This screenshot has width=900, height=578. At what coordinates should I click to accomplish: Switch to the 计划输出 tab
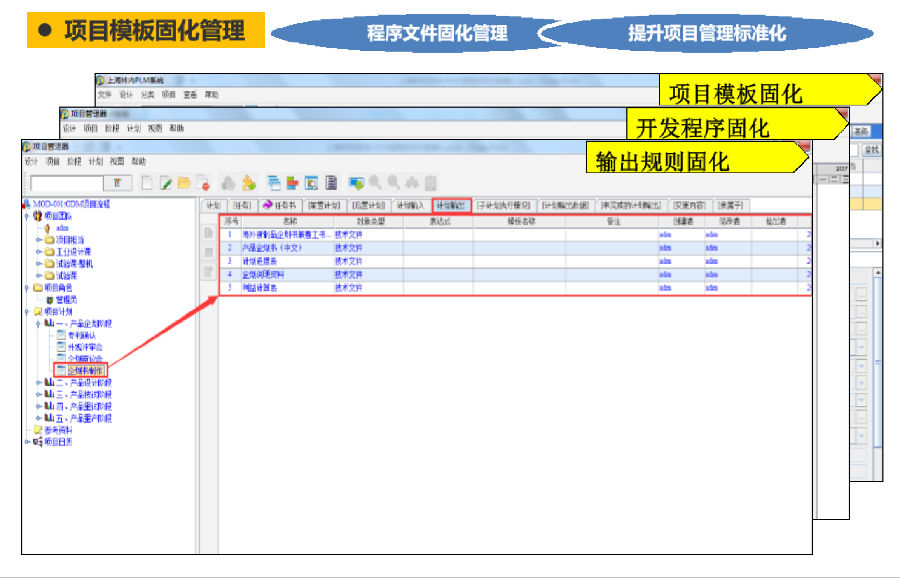(451, 205)
